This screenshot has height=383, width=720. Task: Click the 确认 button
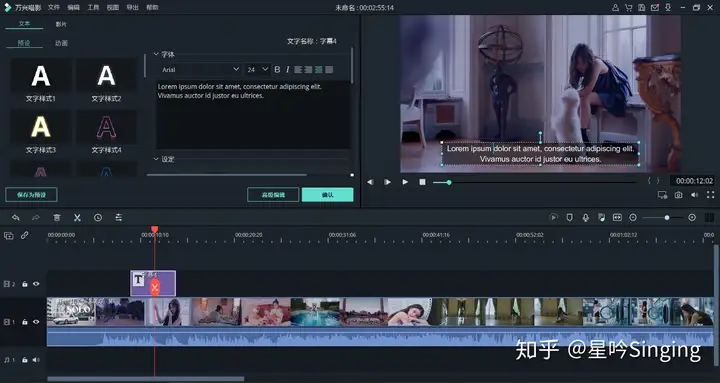327,195
